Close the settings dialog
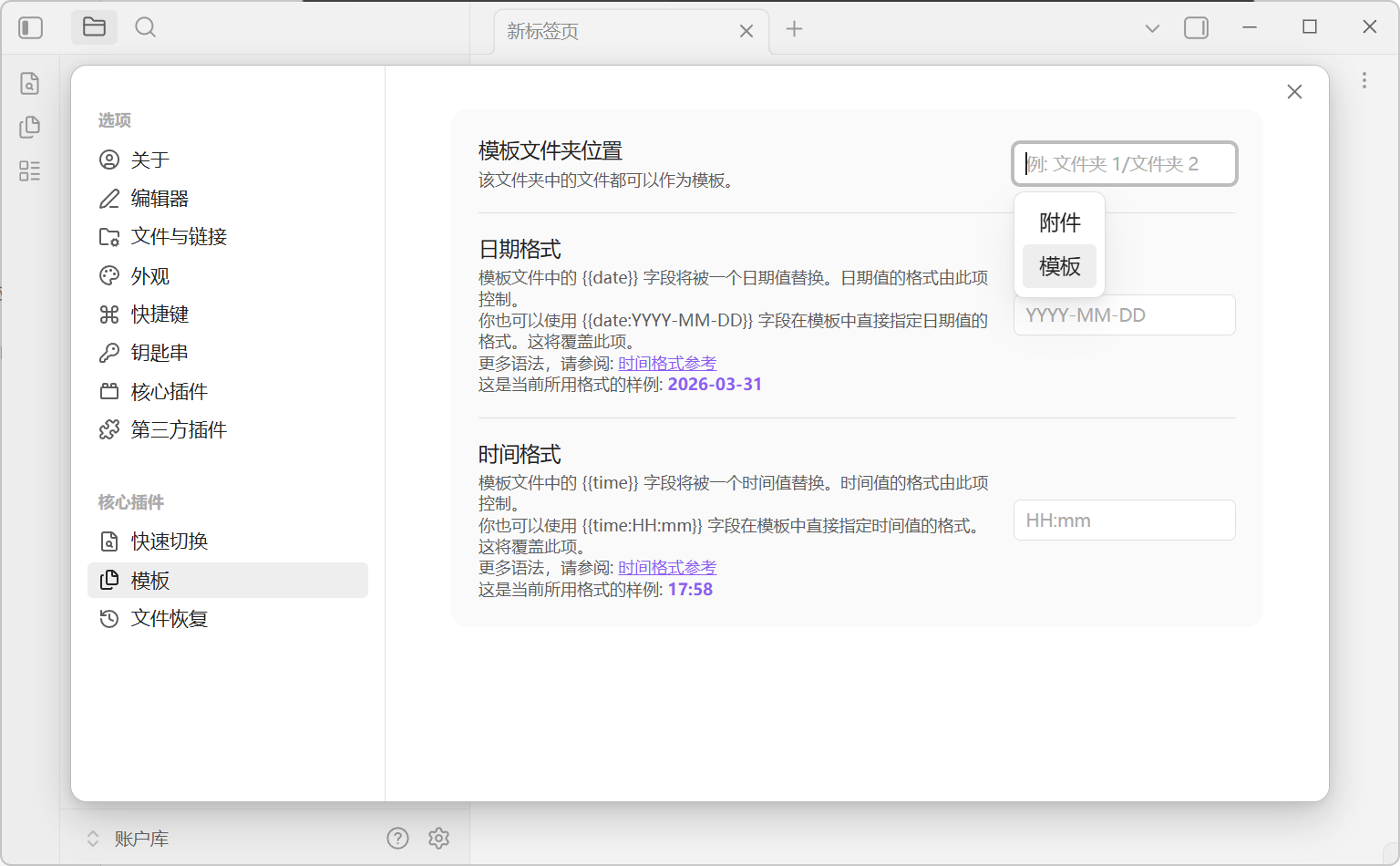 click(x=1294, y=92)
